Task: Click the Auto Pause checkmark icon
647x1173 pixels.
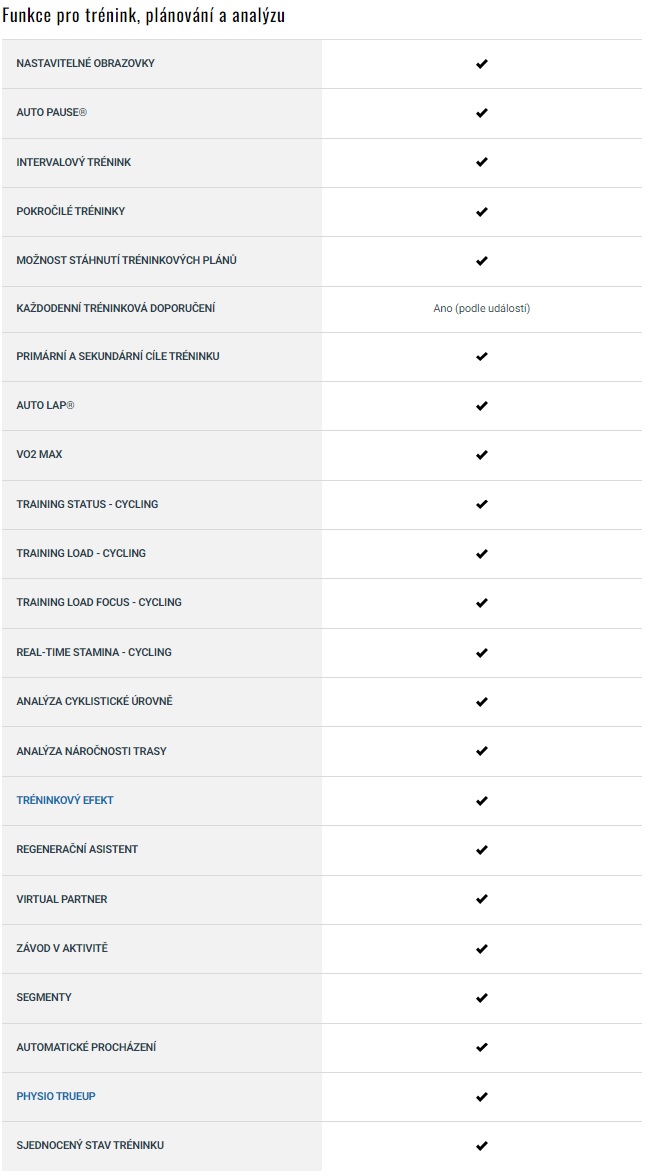Action: point(481,113)
